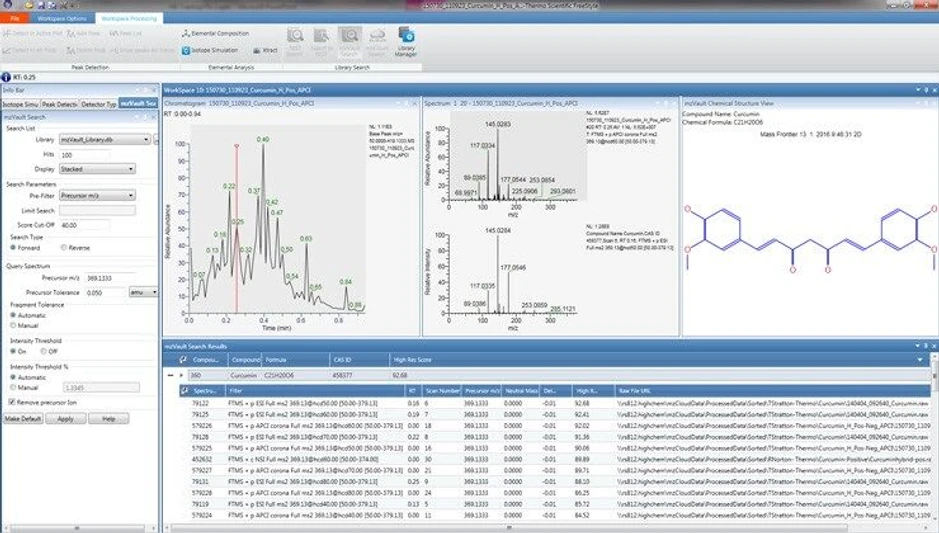Image resolution: width=939 pixels, height=533 pixels.
Task: Click the Help button
Action: coord(108,419)
